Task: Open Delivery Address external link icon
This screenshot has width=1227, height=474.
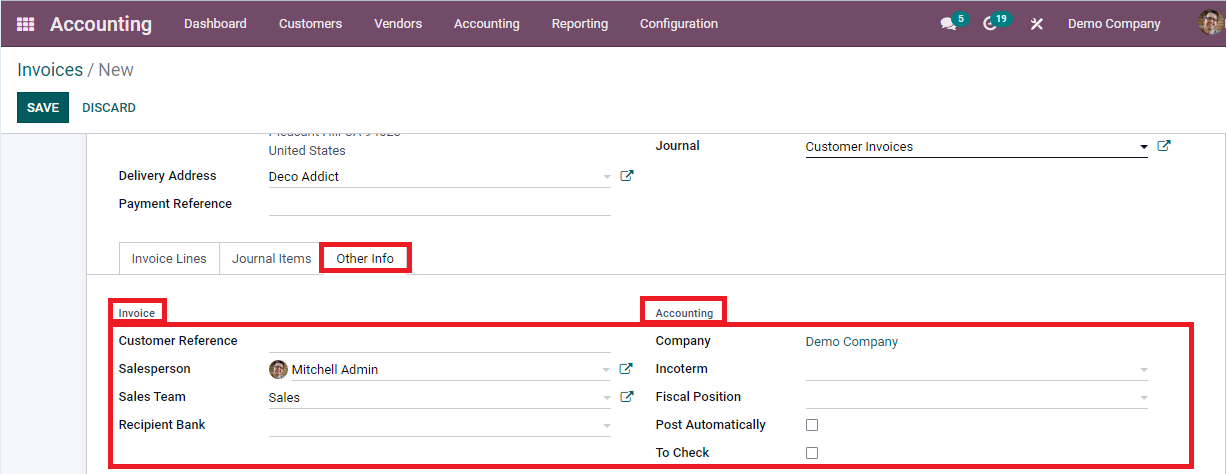Action: coord(627,176)
